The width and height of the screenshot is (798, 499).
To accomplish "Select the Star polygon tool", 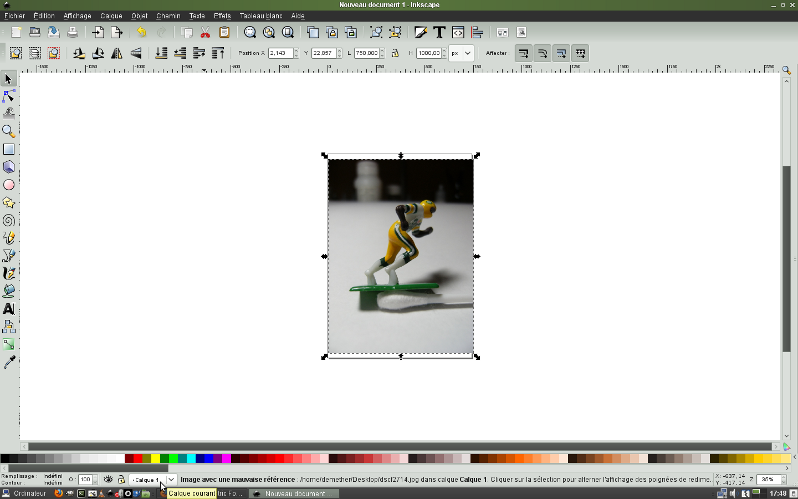I will tap(9, 202).
